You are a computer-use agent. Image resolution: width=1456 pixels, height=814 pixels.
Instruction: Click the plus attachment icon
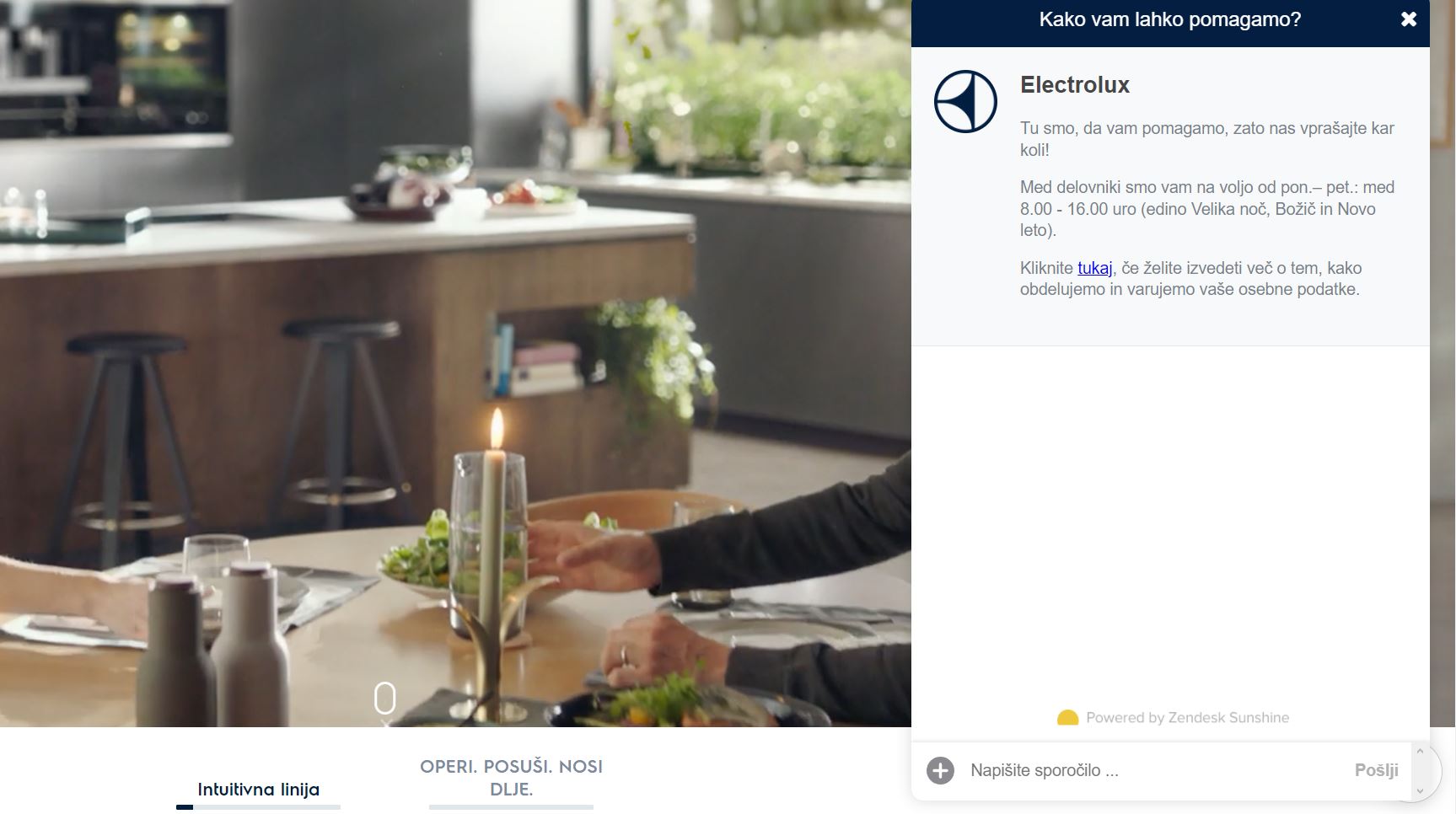pos(940,770)
